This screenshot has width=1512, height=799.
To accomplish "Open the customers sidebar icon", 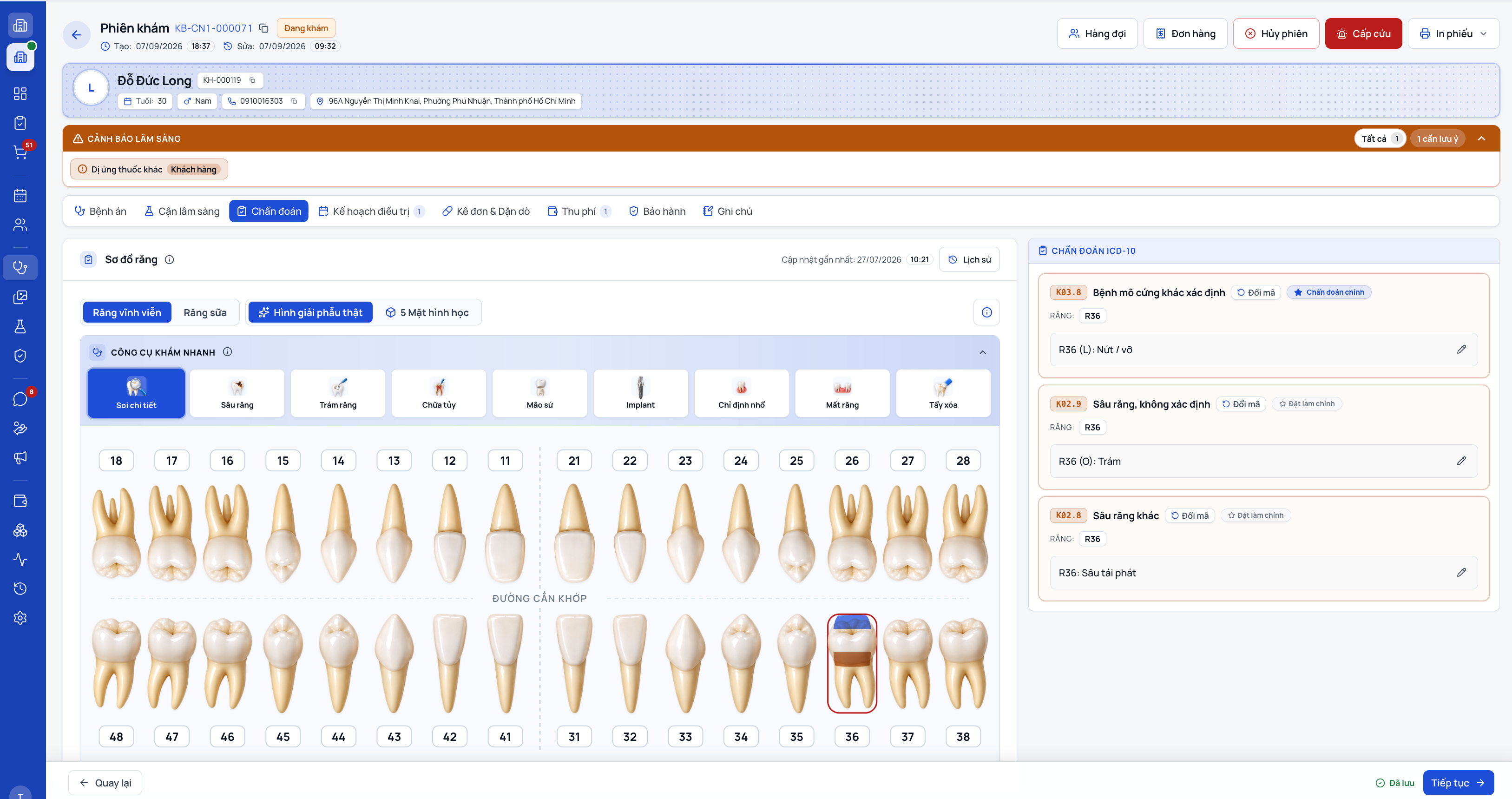I will (x=20, y=225).
